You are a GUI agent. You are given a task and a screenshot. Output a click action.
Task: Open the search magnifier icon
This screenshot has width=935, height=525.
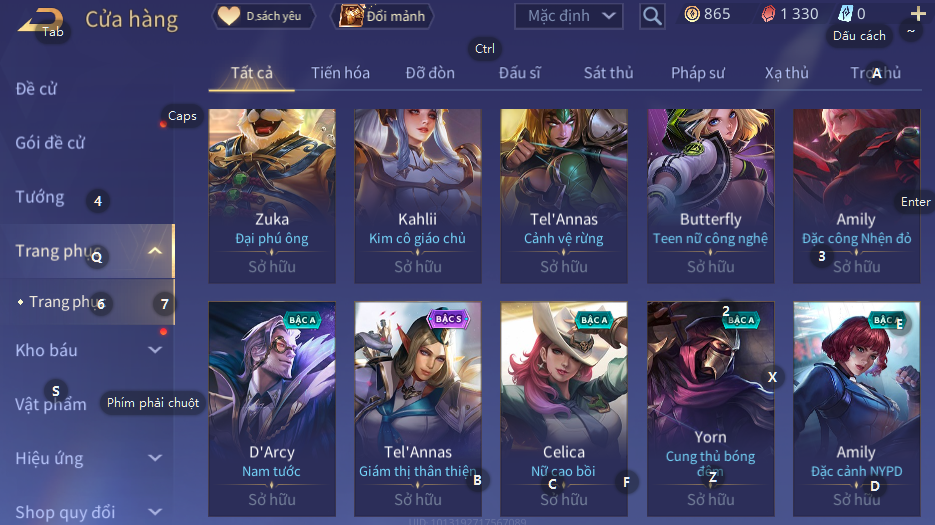(x=652, y=16)
